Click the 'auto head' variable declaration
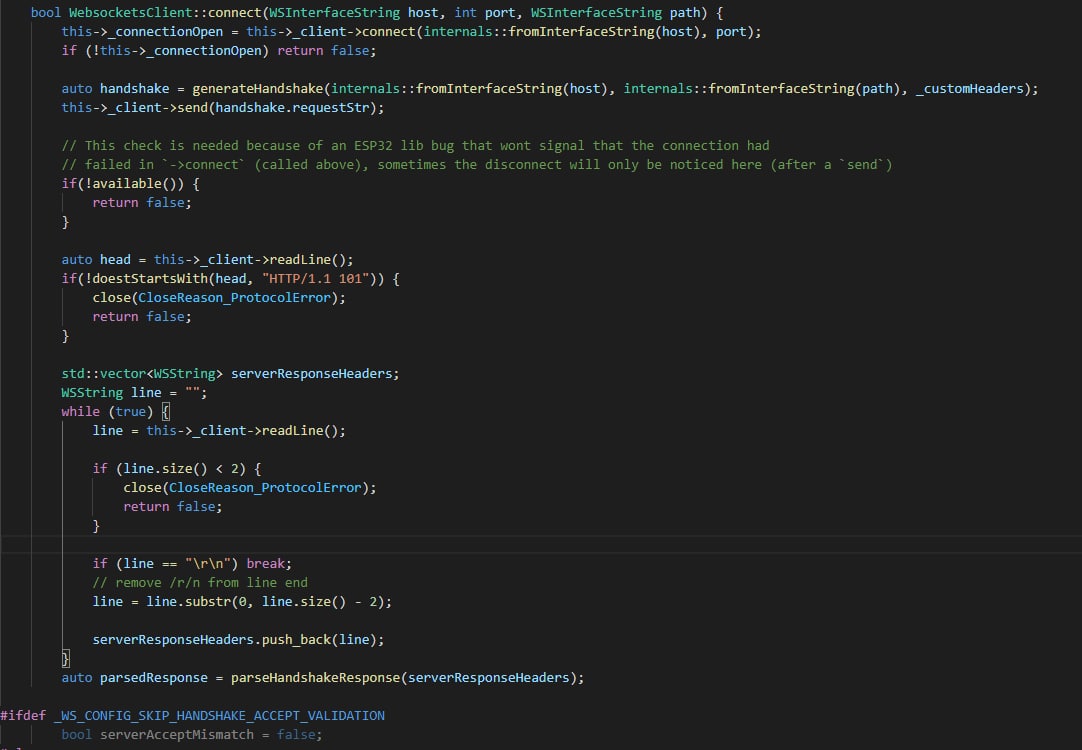 click(x=96, y=259)
